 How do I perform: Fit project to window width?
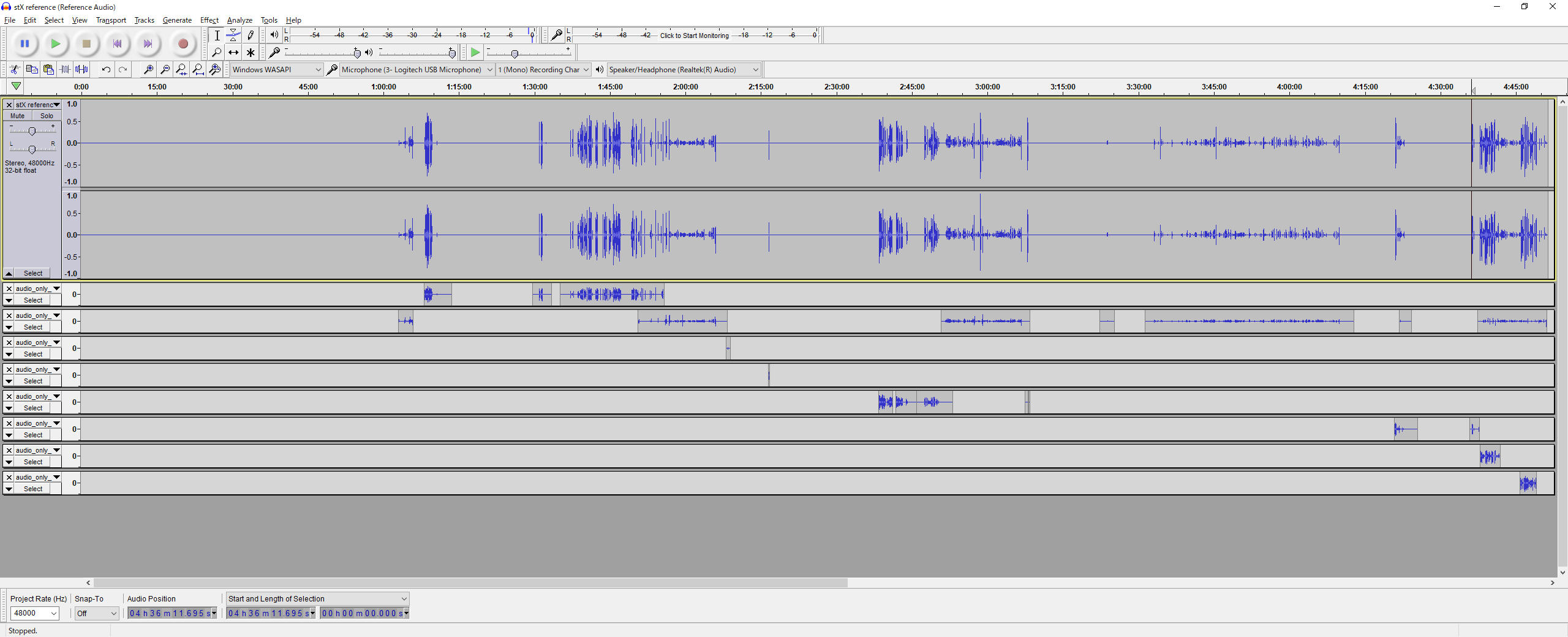[198, 70]
